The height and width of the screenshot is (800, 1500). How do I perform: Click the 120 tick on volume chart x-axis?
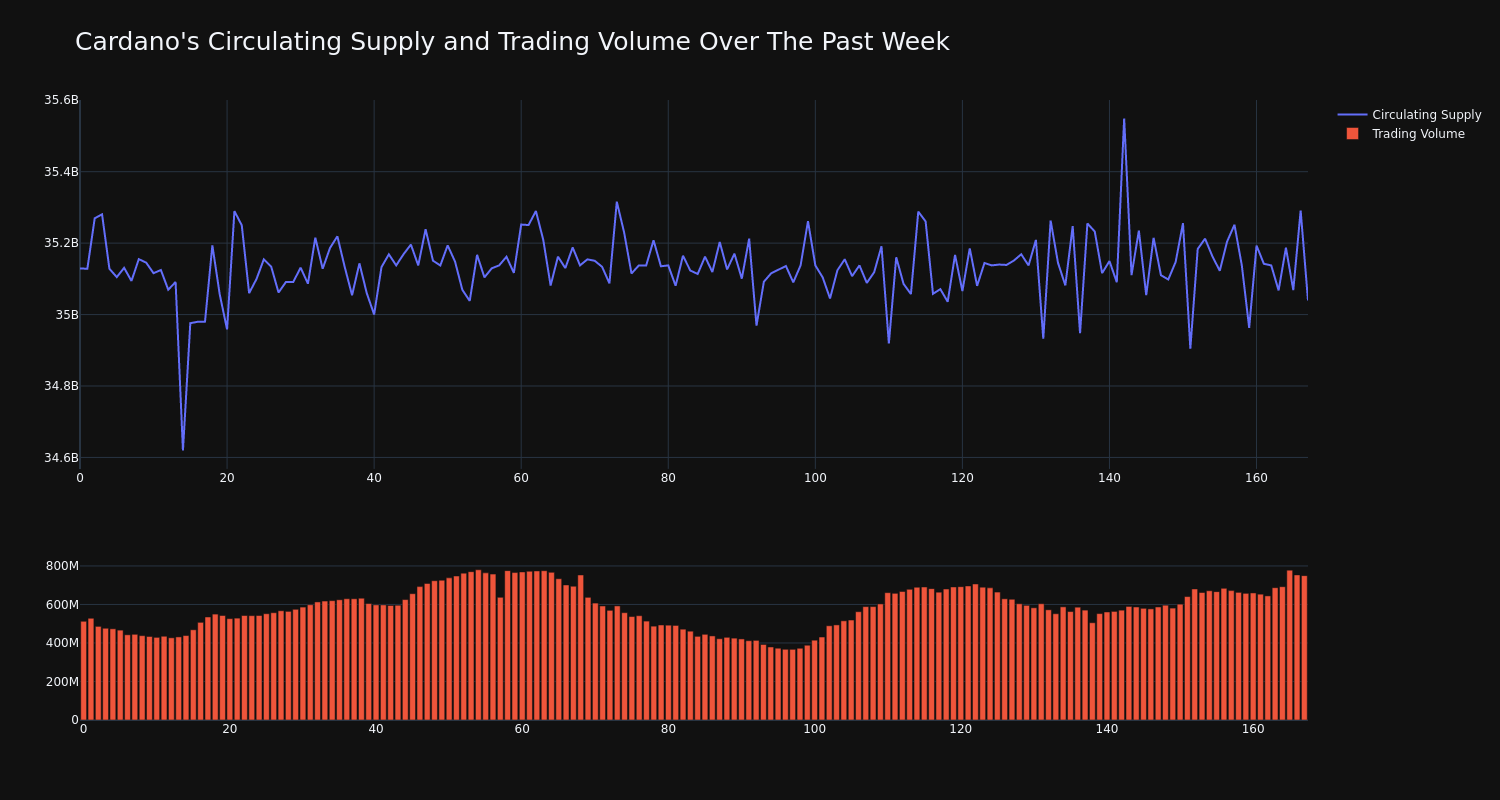click(961, 729)
